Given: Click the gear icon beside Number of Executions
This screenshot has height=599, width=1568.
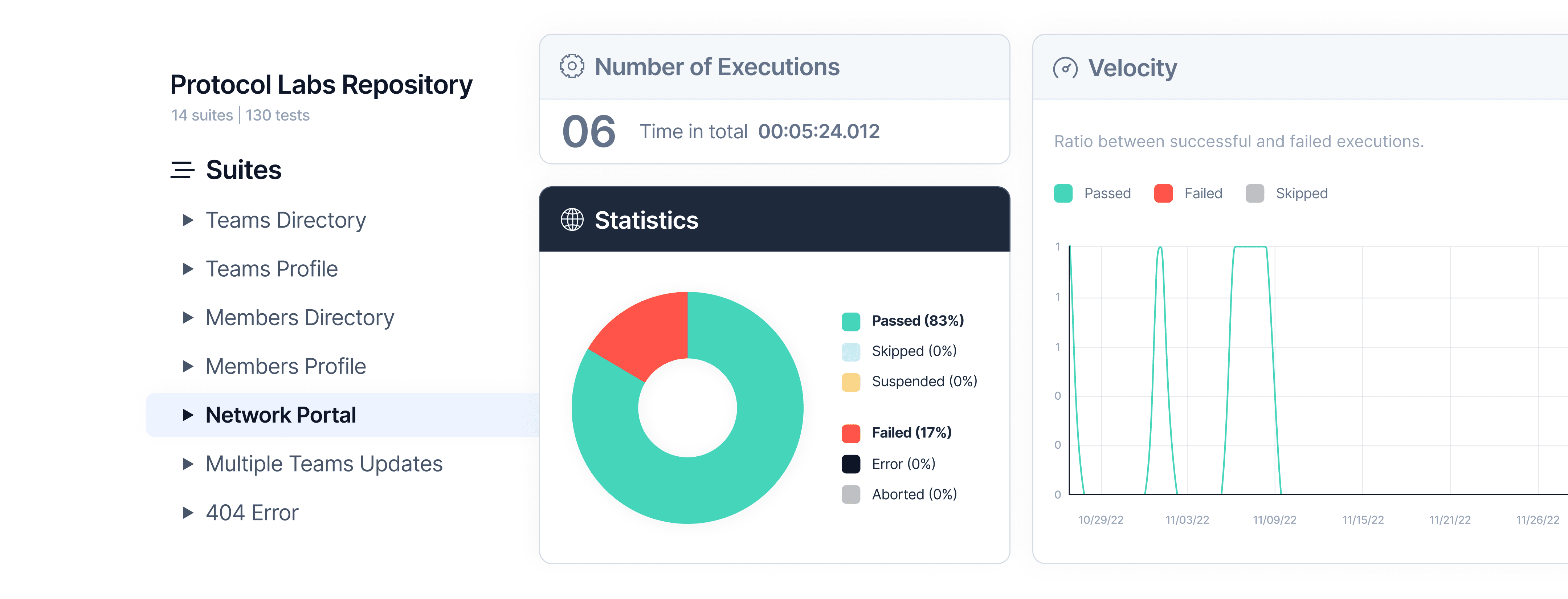Looking at the screenshot, I should (572, 66).
